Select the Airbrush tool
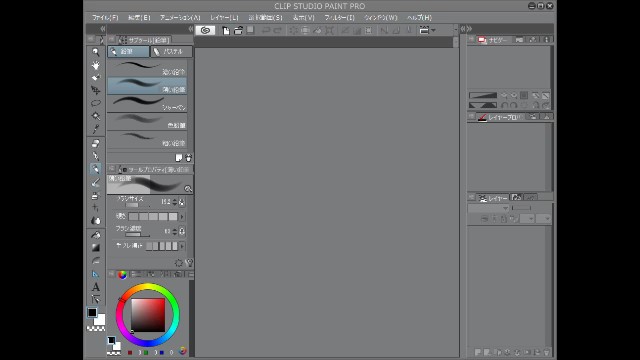The width and height of the screenshot is (640, 360). pos(96,195)
